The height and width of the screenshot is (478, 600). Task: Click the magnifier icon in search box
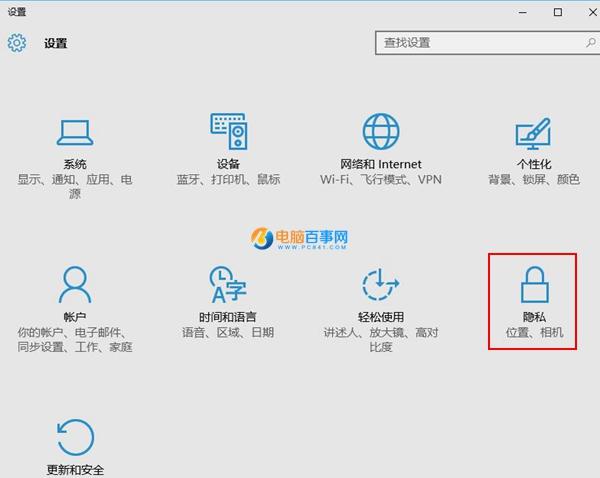(590, 42)
